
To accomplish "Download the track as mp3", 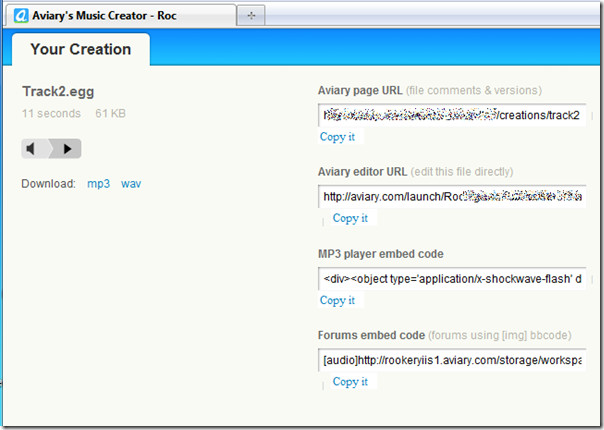I will [x=98, y=184].
